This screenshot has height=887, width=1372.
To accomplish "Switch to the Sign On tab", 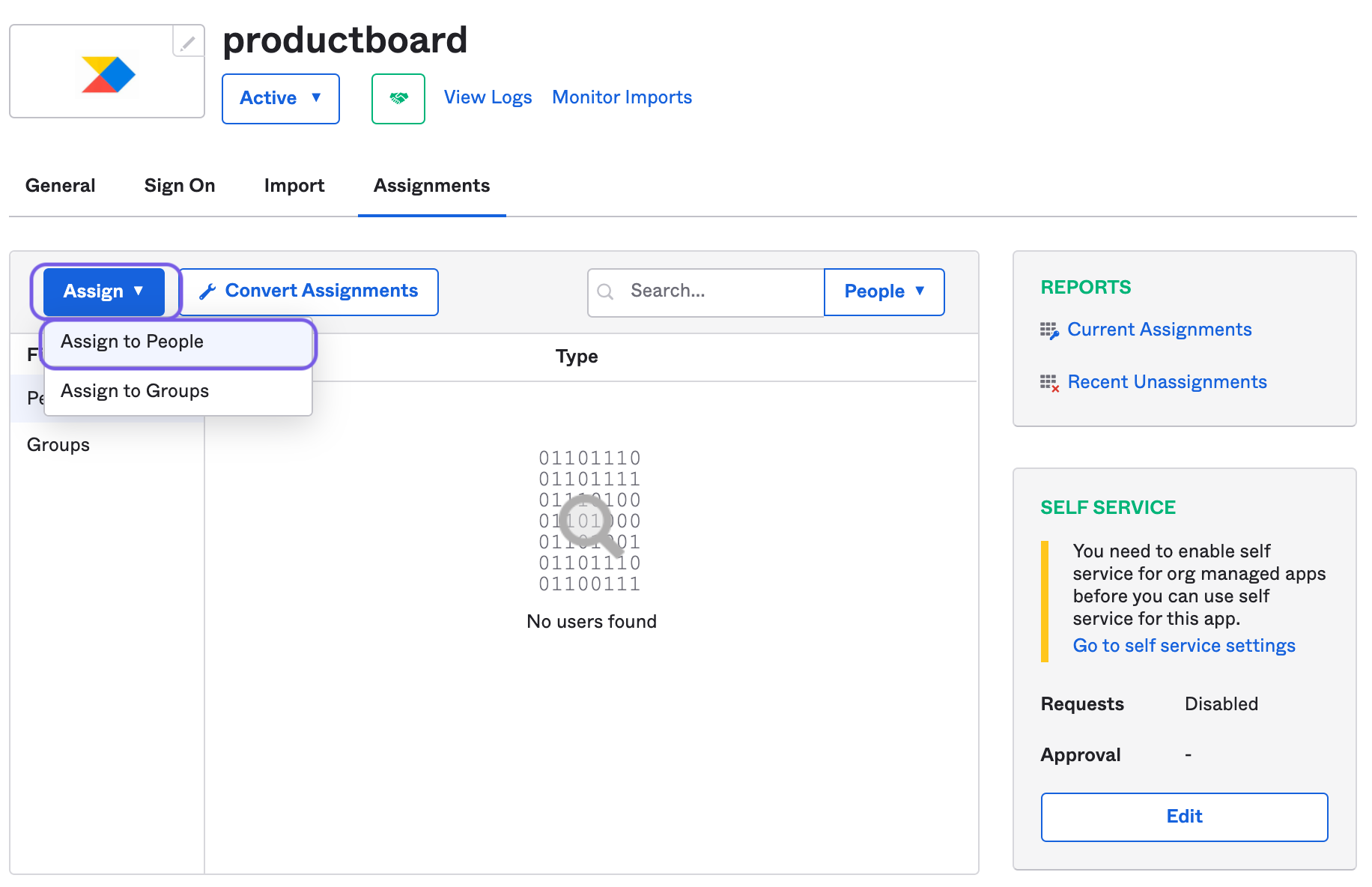I will (180, 186).
